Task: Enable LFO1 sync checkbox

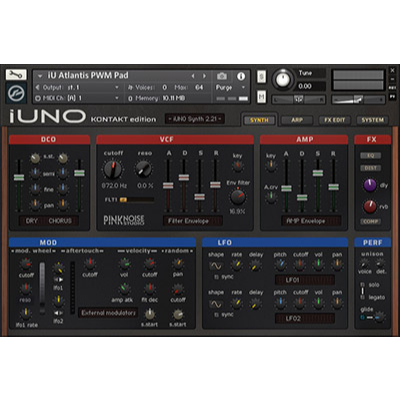Action: click(x=216, y=277)
